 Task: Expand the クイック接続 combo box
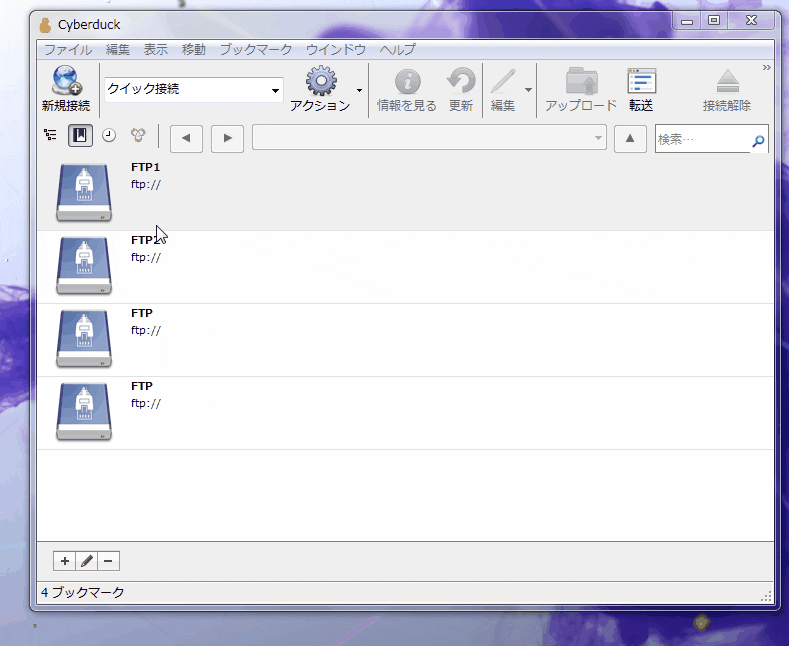[275, 90]
